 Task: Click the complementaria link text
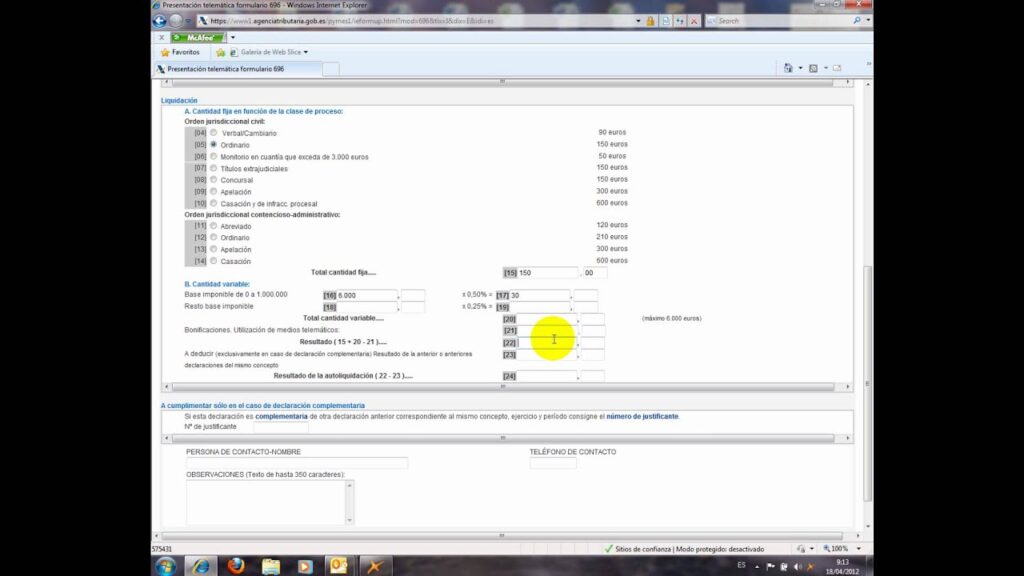coord(281,417)
